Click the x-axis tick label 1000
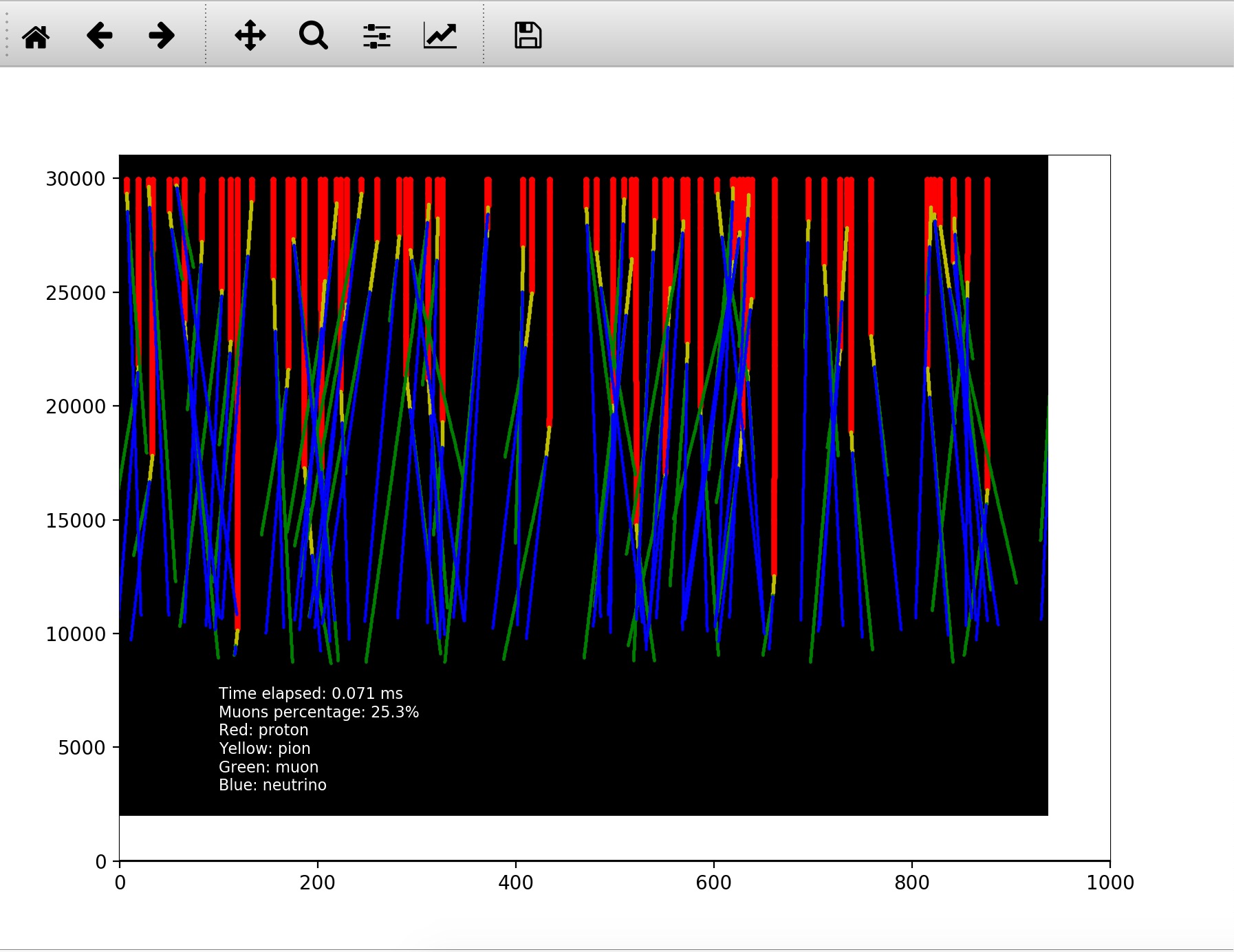The image size is (1234, 952). tap(1110, 883)
